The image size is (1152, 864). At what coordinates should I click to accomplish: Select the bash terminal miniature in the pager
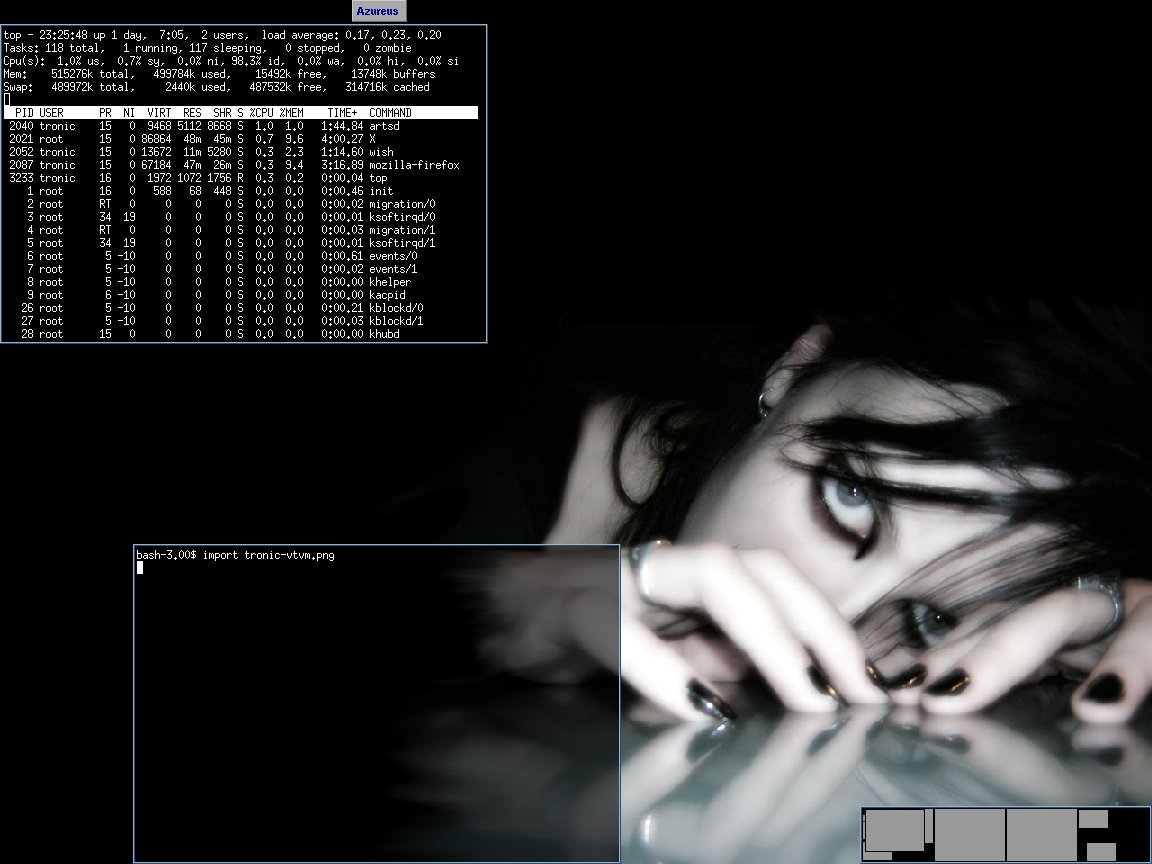1101,852
